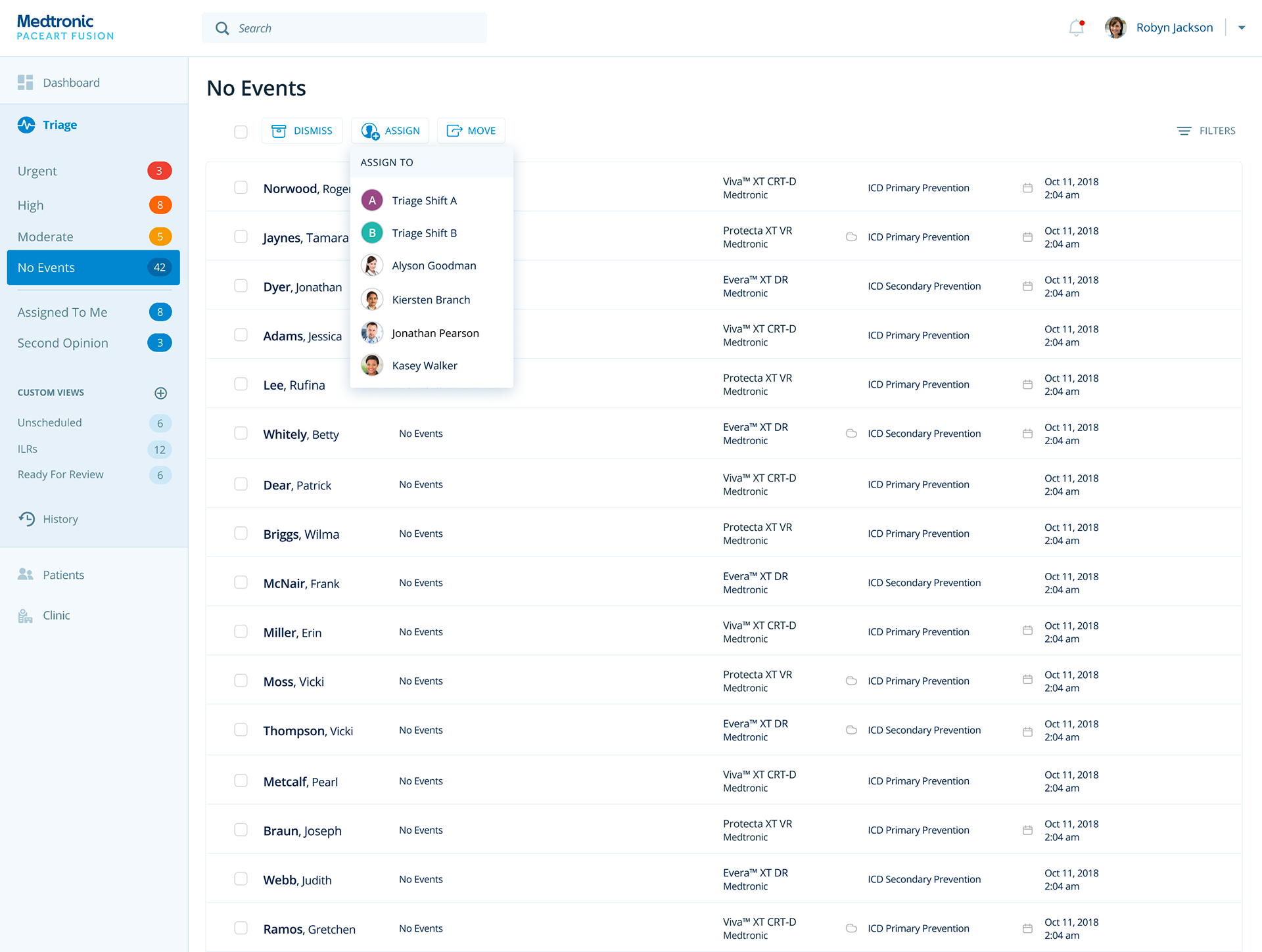Click Kasey Walker's avatar photo
The height and width of the screenshot is (952, 1262).
[x=372, y=365]
